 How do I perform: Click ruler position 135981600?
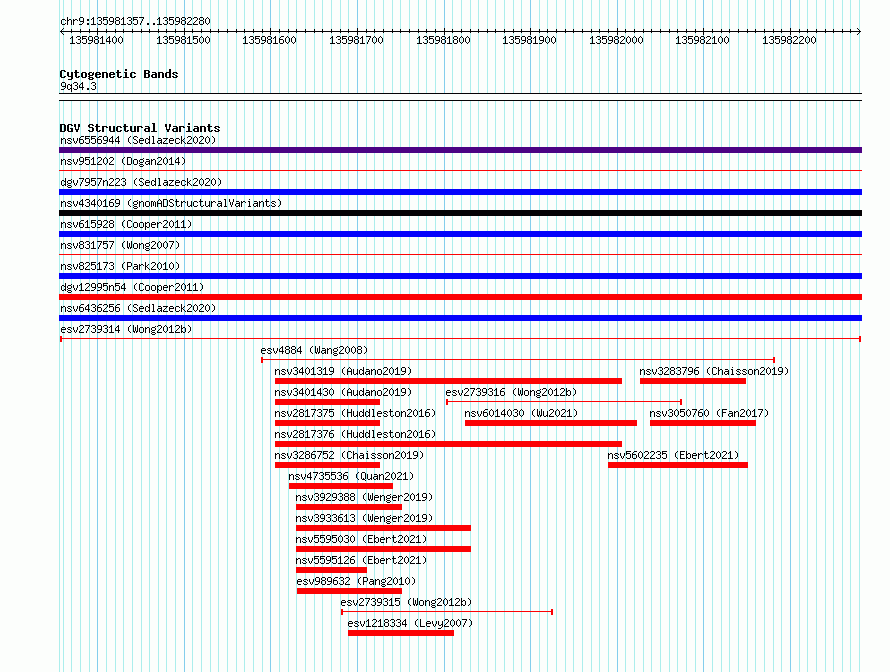click(x=269, y=40)
